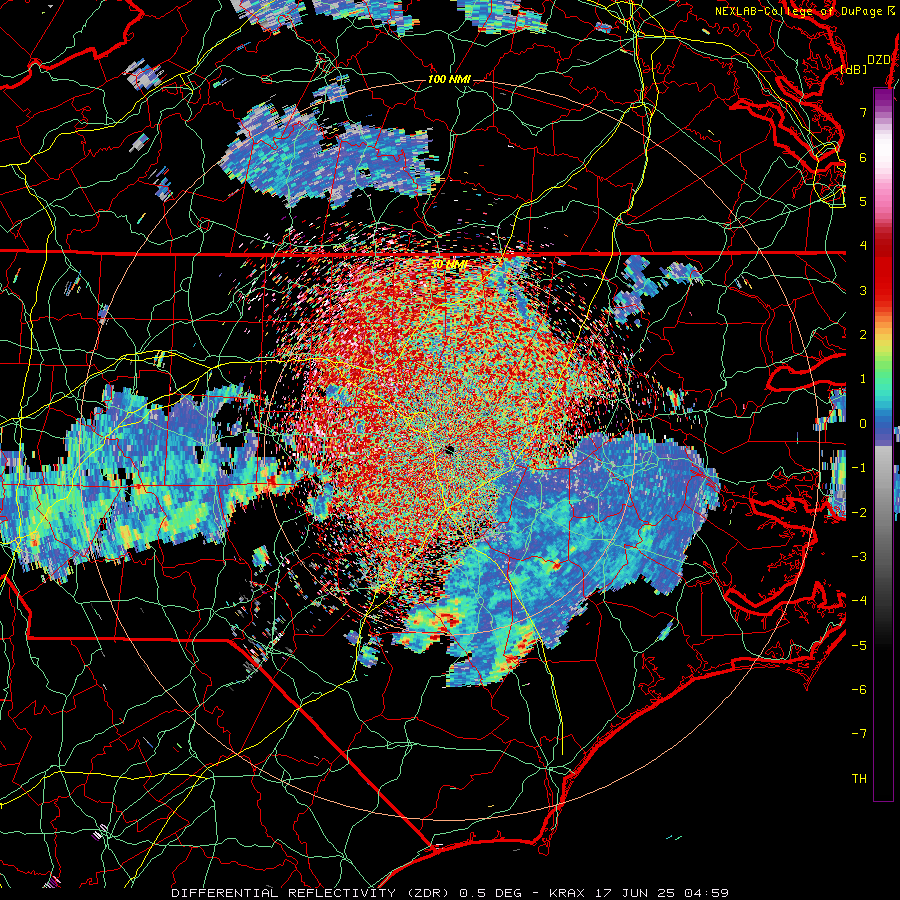Click the 2 value on the color scale
The height and width of the screenshot is (900, 900).
coord(863,335)
